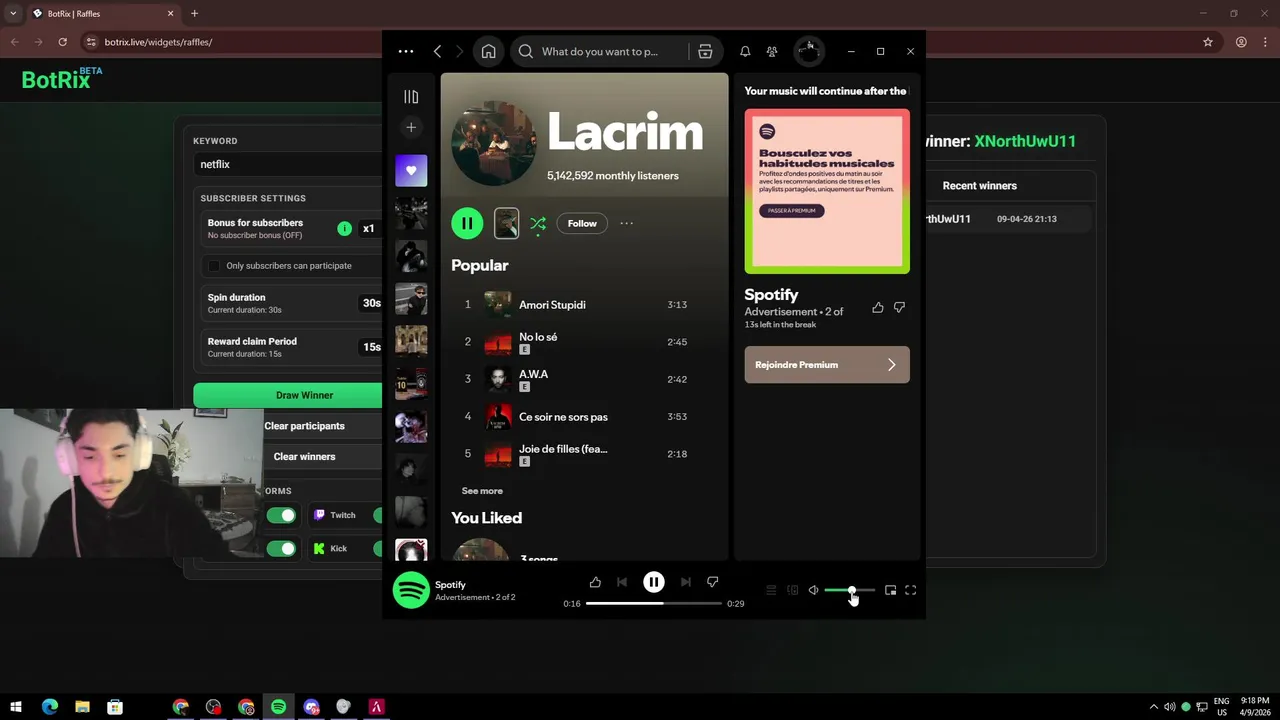Open more options for Lacrim artist
Viewport: 1280px width, 720px height.
pyautogui.click(x=626, y=223)
